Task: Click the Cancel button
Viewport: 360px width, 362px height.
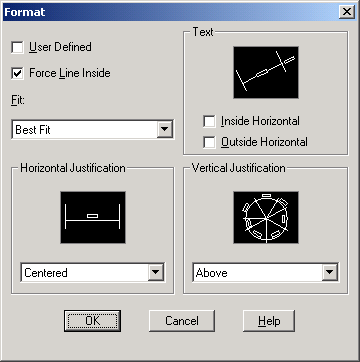Action: 182,321
